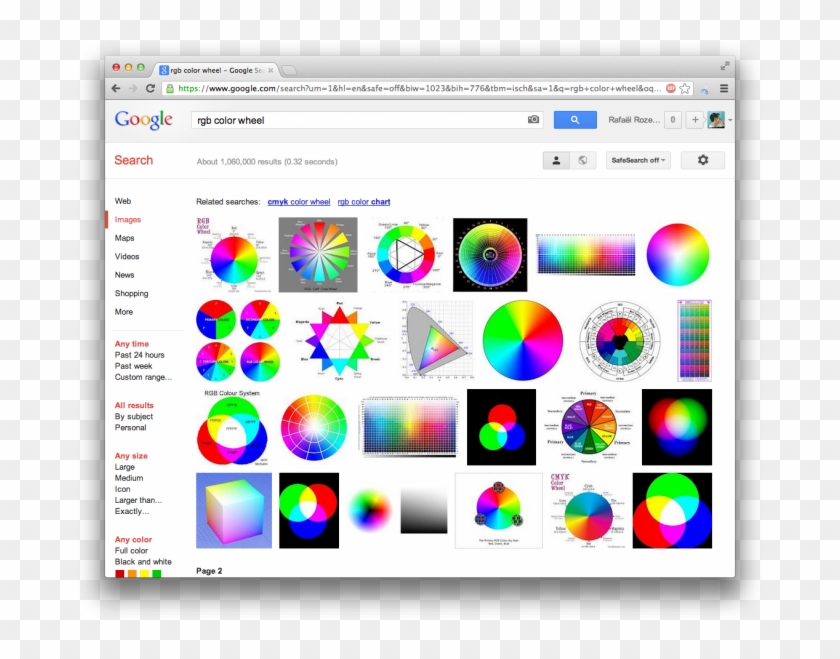Open search settings via the gear icon
The image size is (840, 659).
[703, 159]
